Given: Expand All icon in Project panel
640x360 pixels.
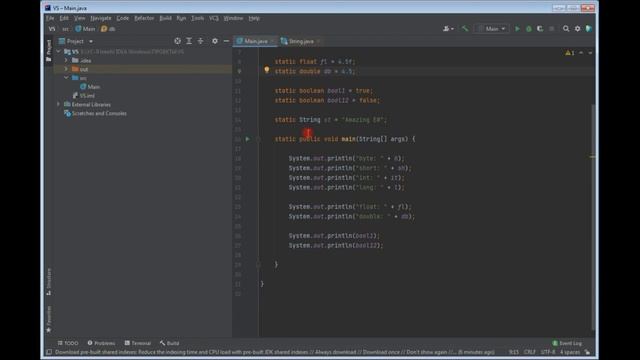Looking at the screenshot, I should (x=189, y=41).
